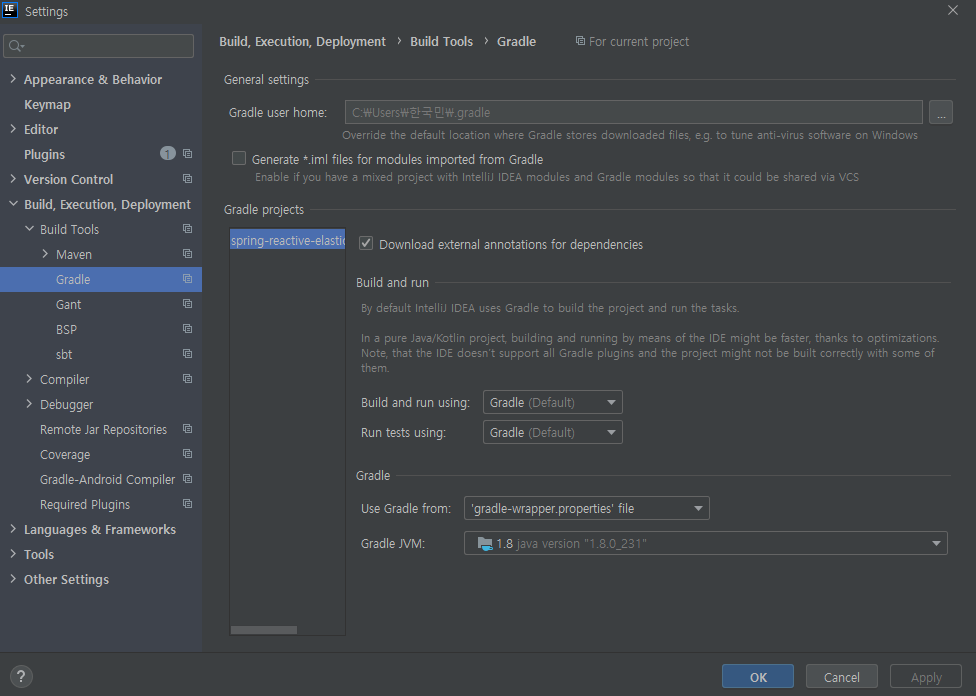Viewport: 976px width, 696px height.
Task: Click the project-level icon beside sbt
Action: click(x=187, y=353)
